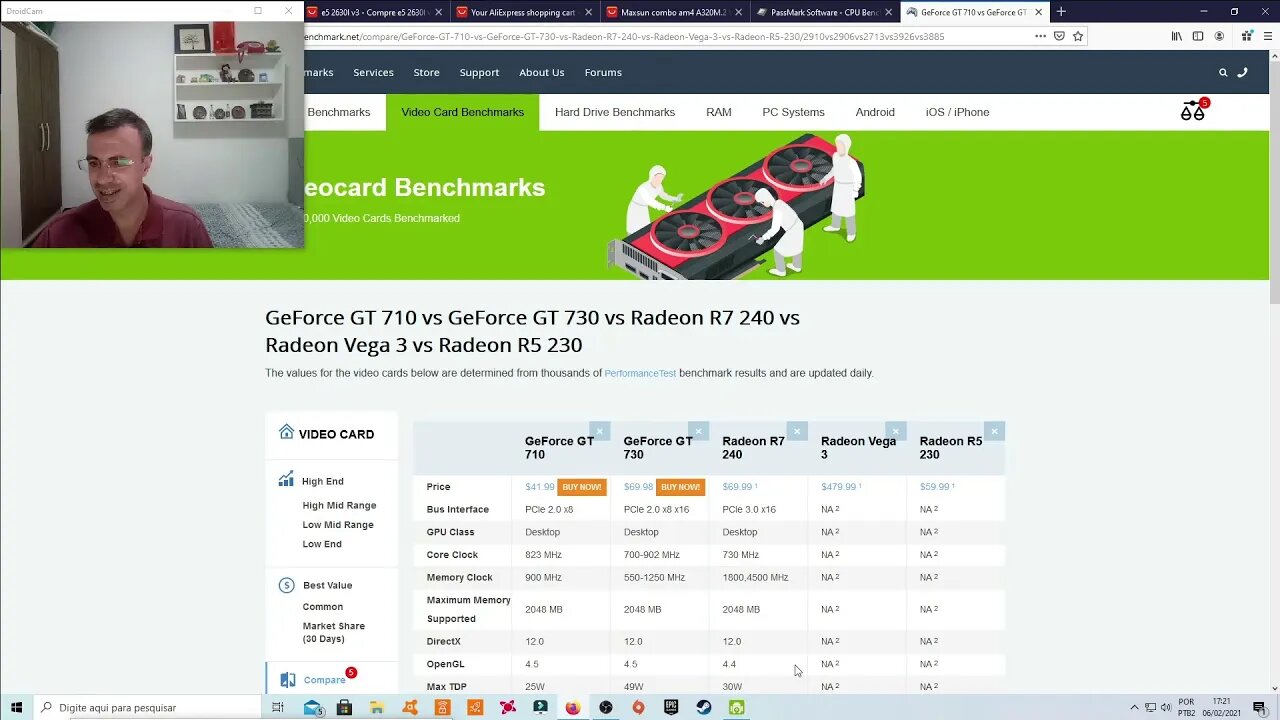Select High Mid Range sidebar link

[x=339, y=506]
